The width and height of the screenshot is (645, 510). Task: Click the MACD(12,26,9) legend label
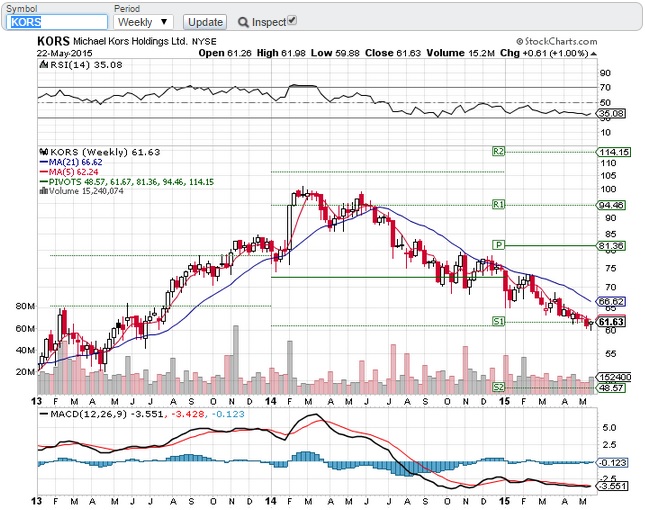click(88, 414)
